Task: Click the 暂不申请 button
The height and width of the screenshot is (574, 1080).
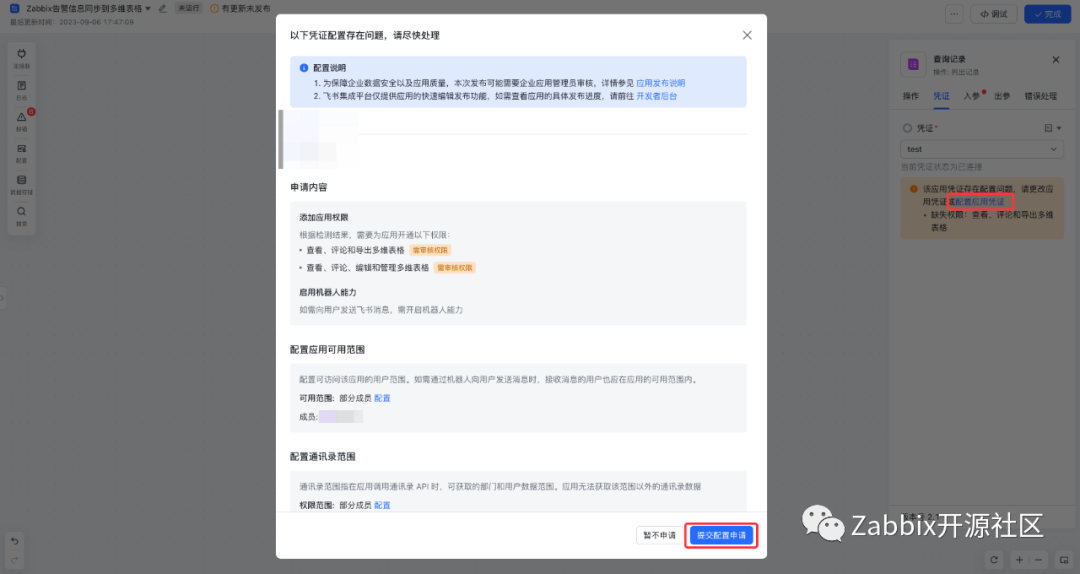Action: (659, 535)
